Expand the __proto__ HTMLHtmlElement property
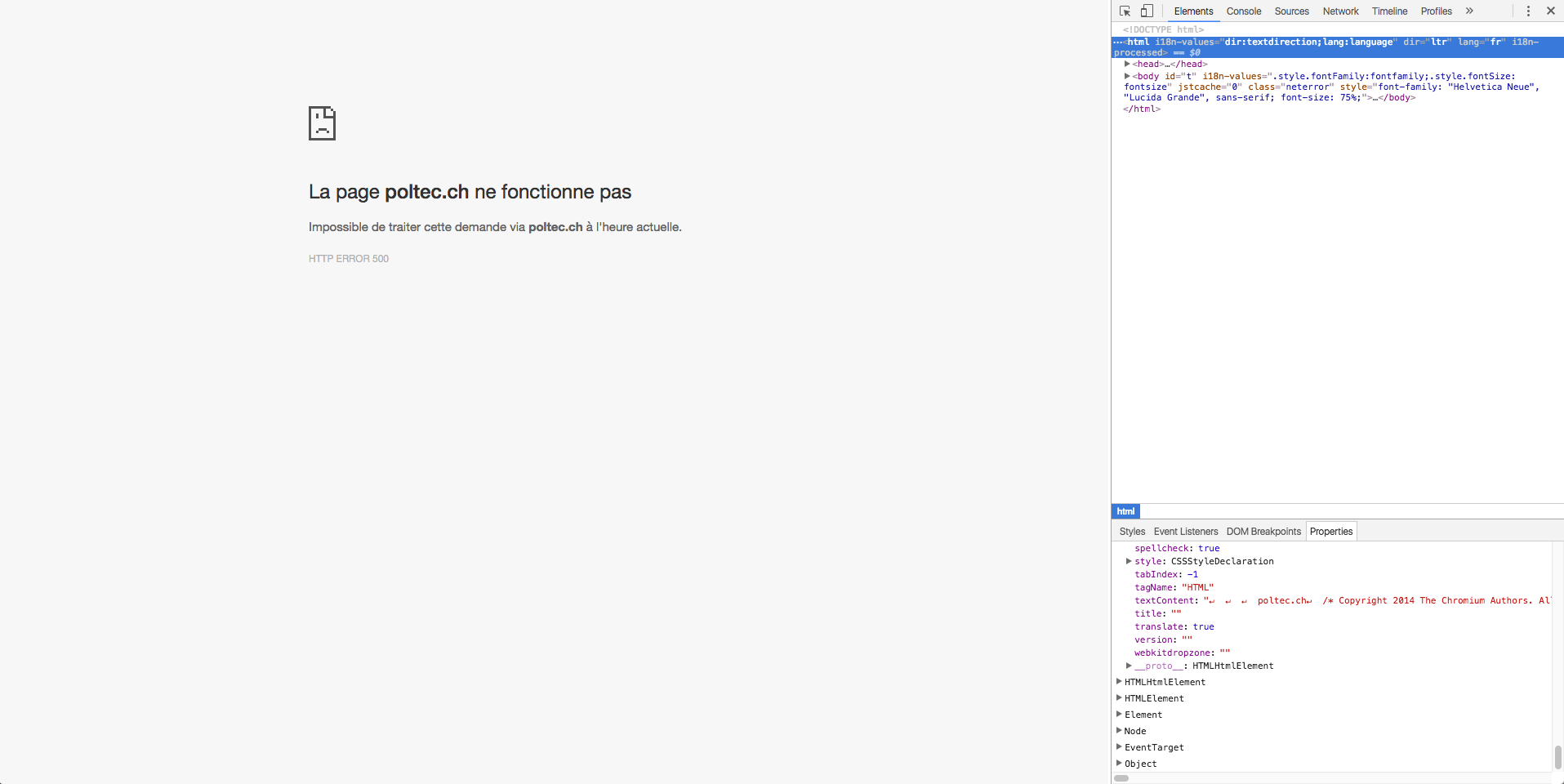This screenshot has height=784, width=1564. (x=1129, y=666)
